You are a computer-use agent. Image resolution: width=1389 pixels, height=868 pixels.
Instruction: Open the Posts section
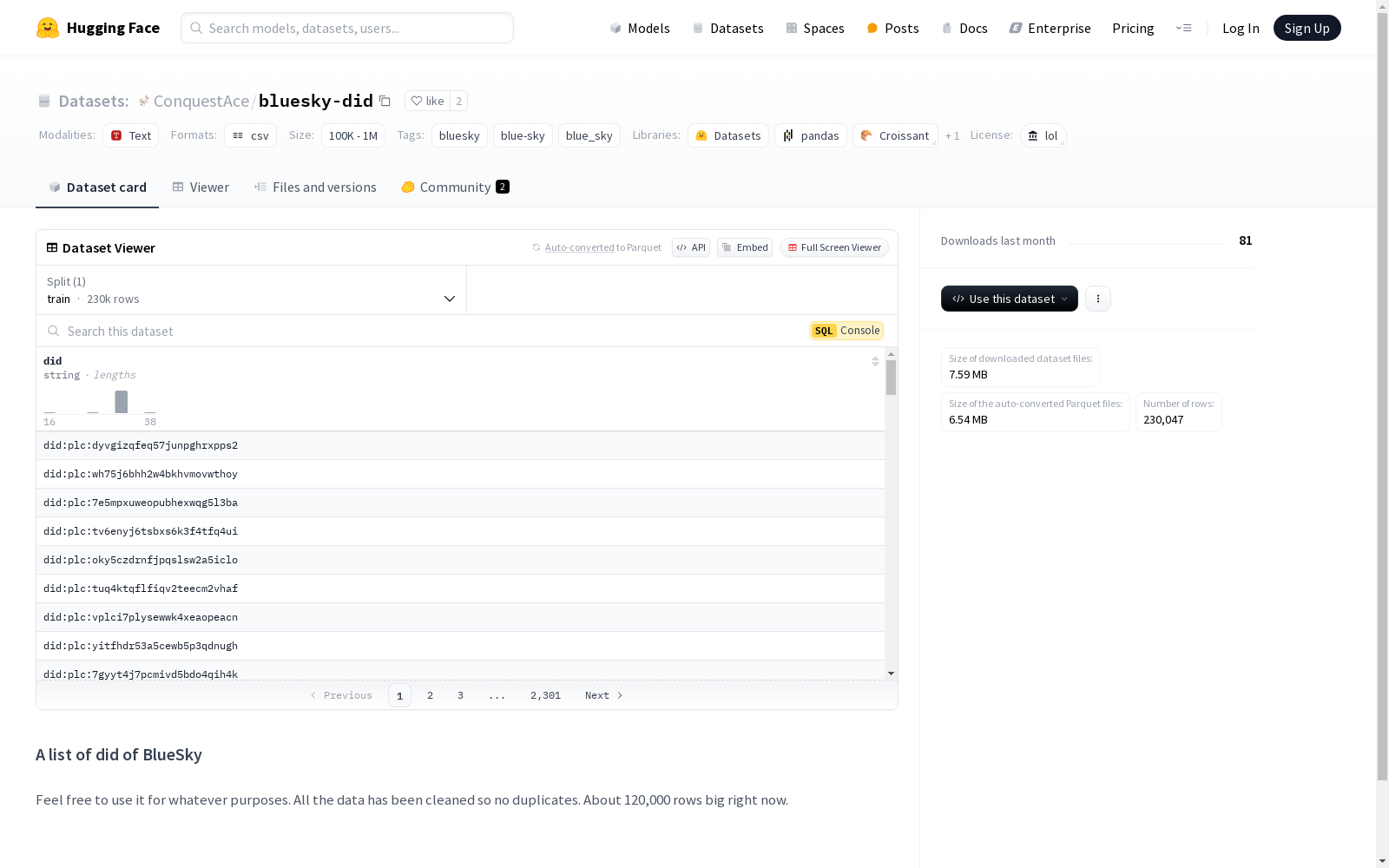click(x=892, y=28)
